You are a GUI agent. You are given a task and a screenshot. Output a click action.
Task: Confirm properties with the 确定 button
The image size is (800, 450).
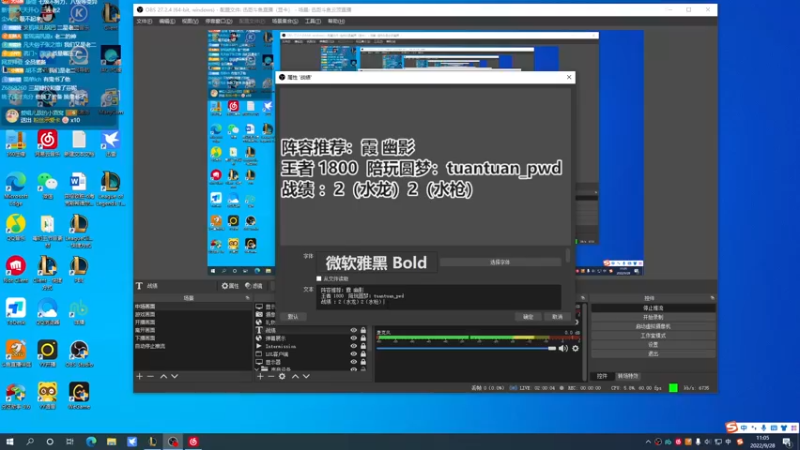pos(528,317)
